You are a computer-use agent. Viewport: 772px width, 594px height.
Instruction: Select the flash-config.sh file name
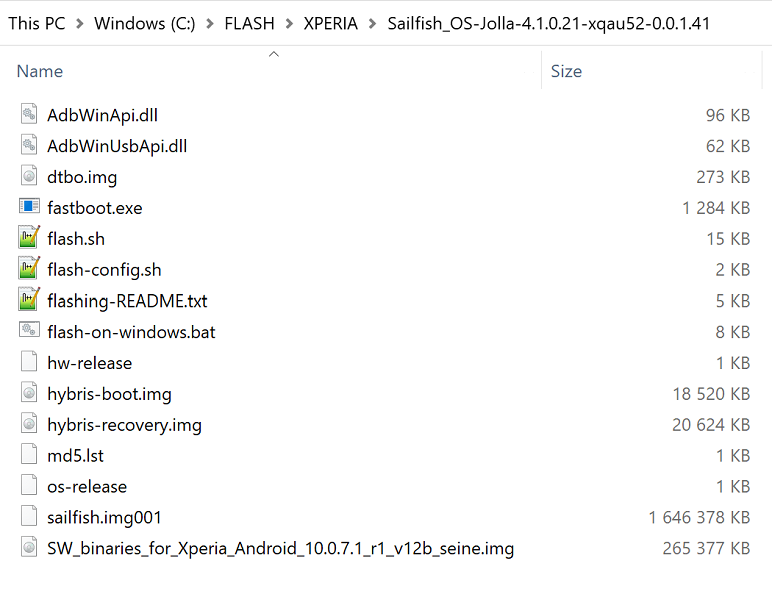[x=104, y=270]
